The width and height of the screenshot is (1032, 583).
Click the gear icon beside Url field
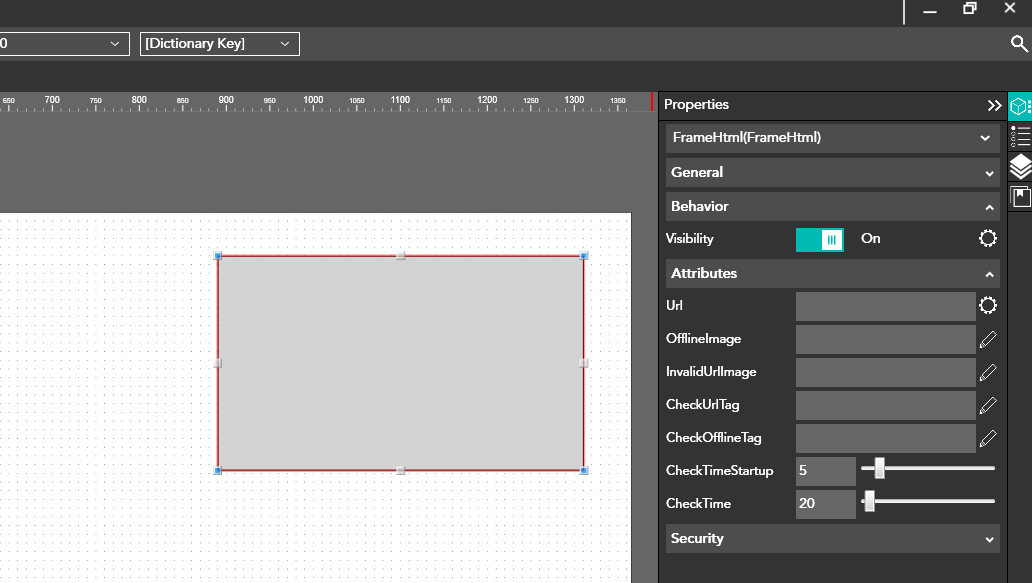[988, 306]
